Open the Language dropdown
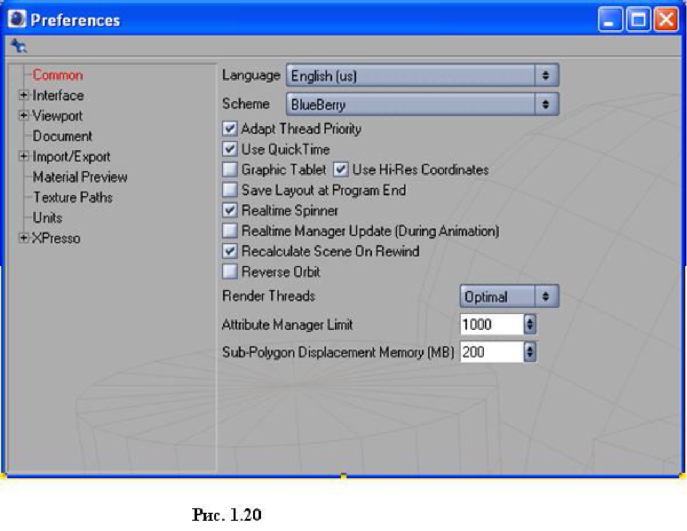This screenshot has height=531, width=687. tap(422, 75)
